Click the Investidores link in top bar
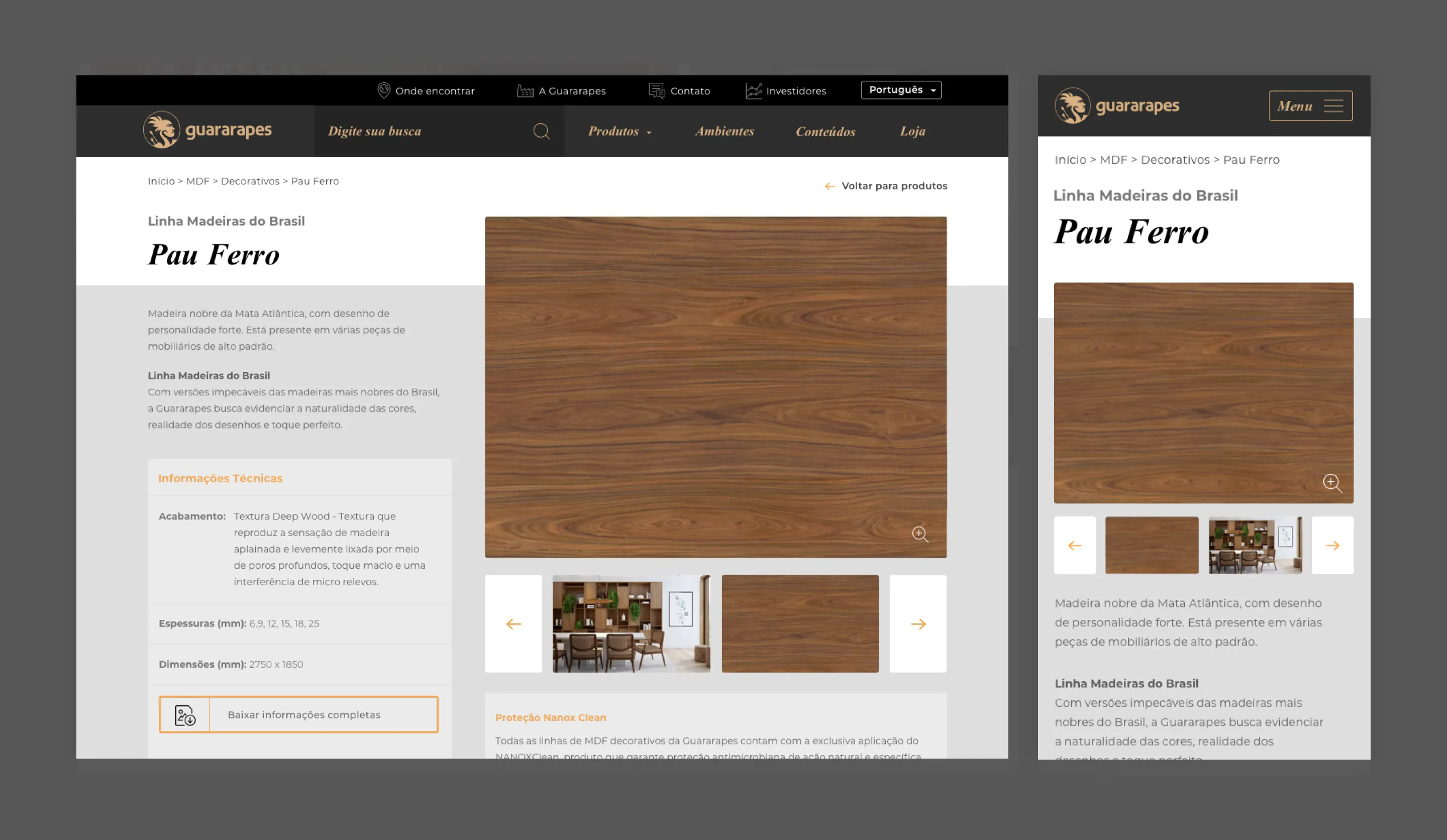Image resolution: width=1447 pixels, height=840 pixels. click(x=795, y=91)
